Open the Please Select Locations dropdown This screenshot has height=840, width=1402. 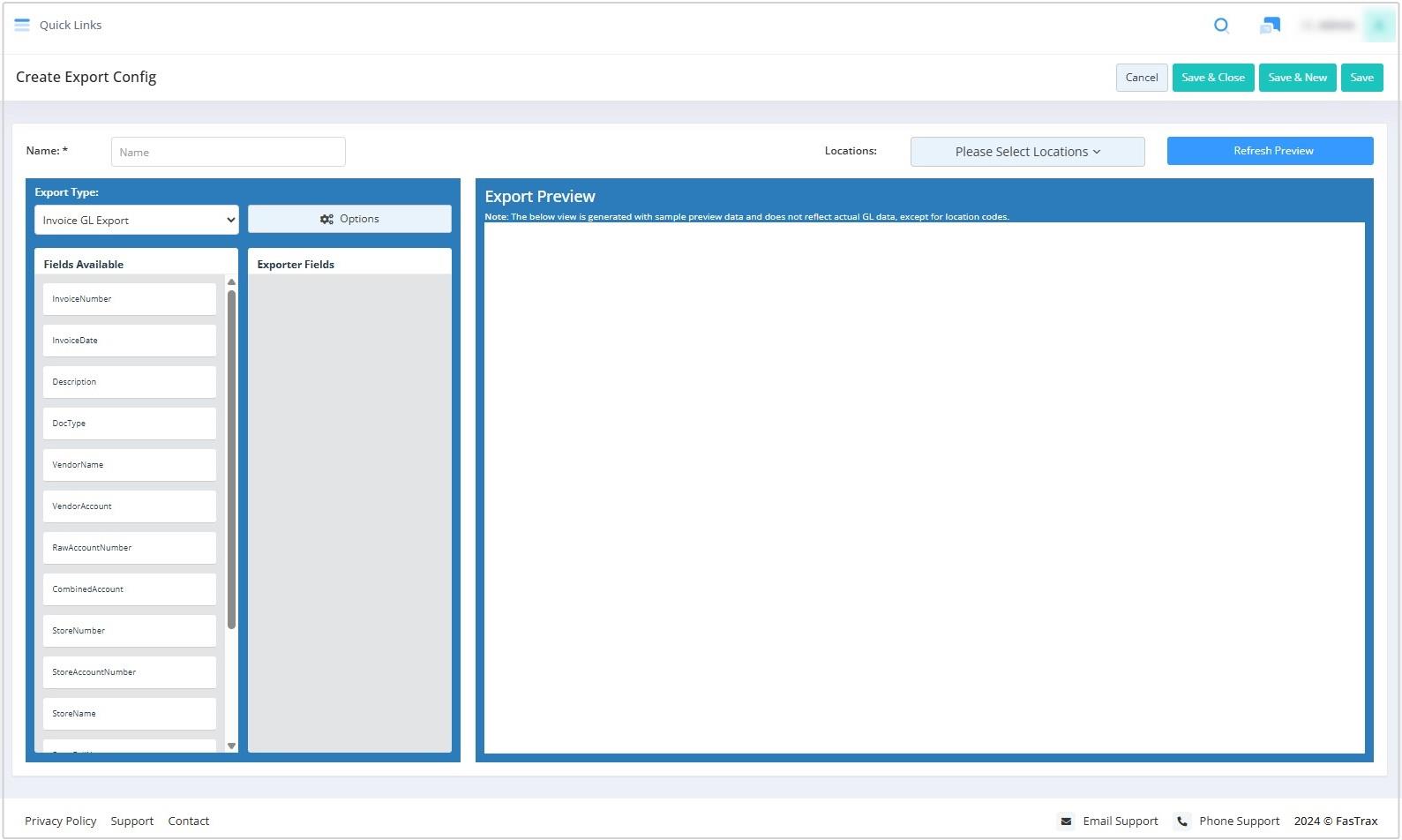tap(1027, 152)
